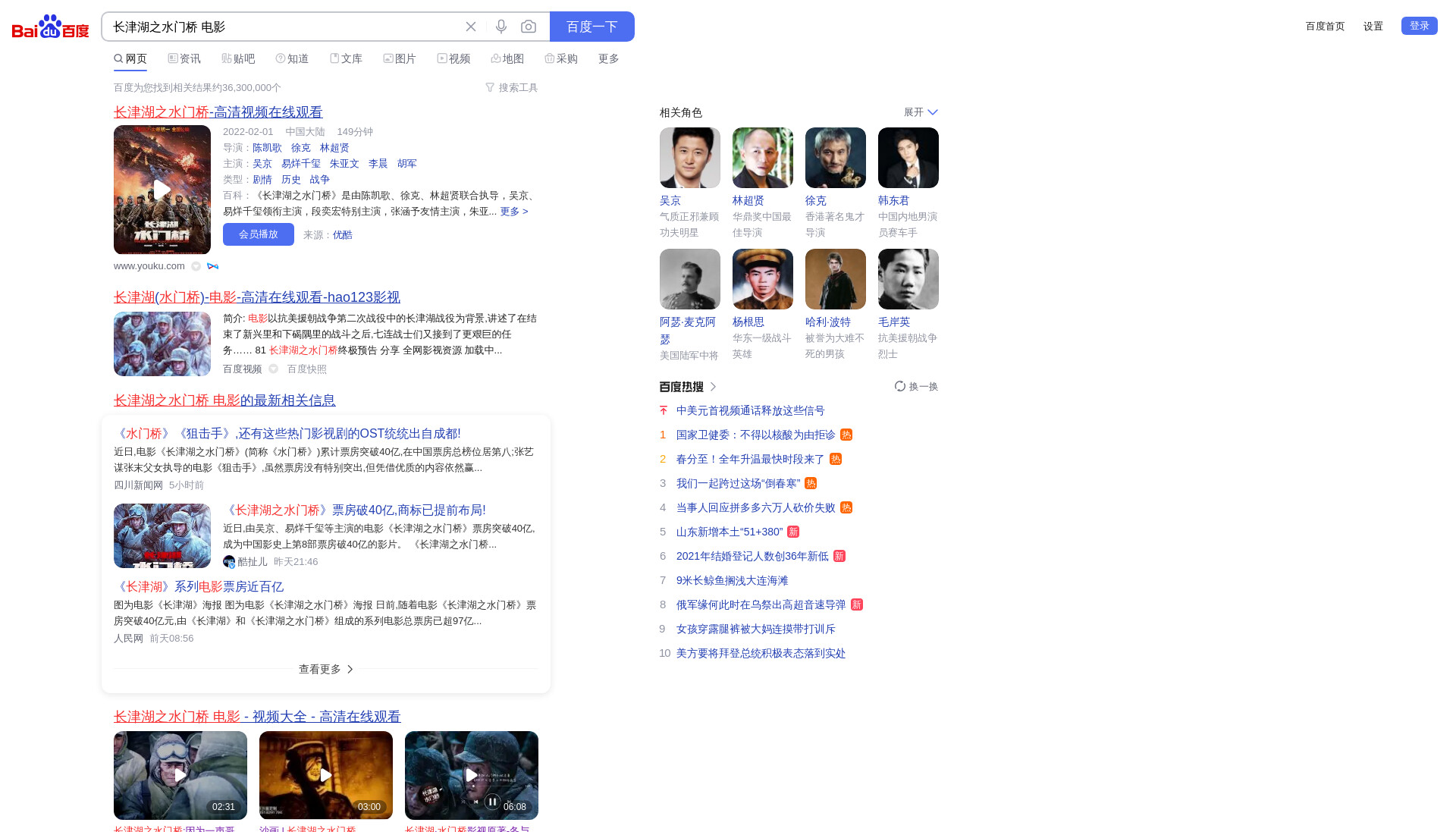
Task: Open hot search 国家卫健委:不得以核酸为由拒诊
Action: pos(756,435)
